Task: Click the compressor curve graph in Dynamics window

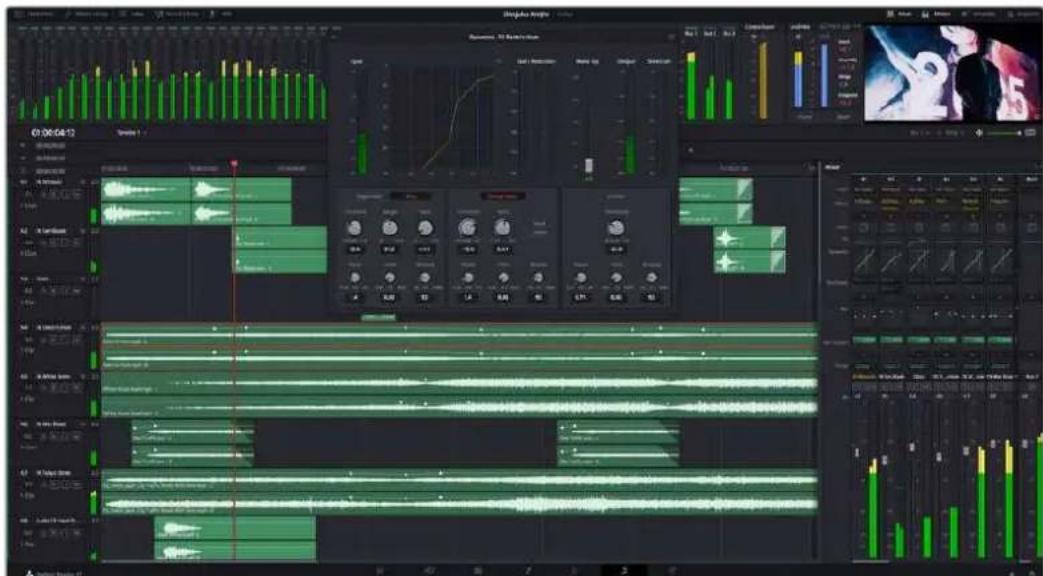Action: 442,120
